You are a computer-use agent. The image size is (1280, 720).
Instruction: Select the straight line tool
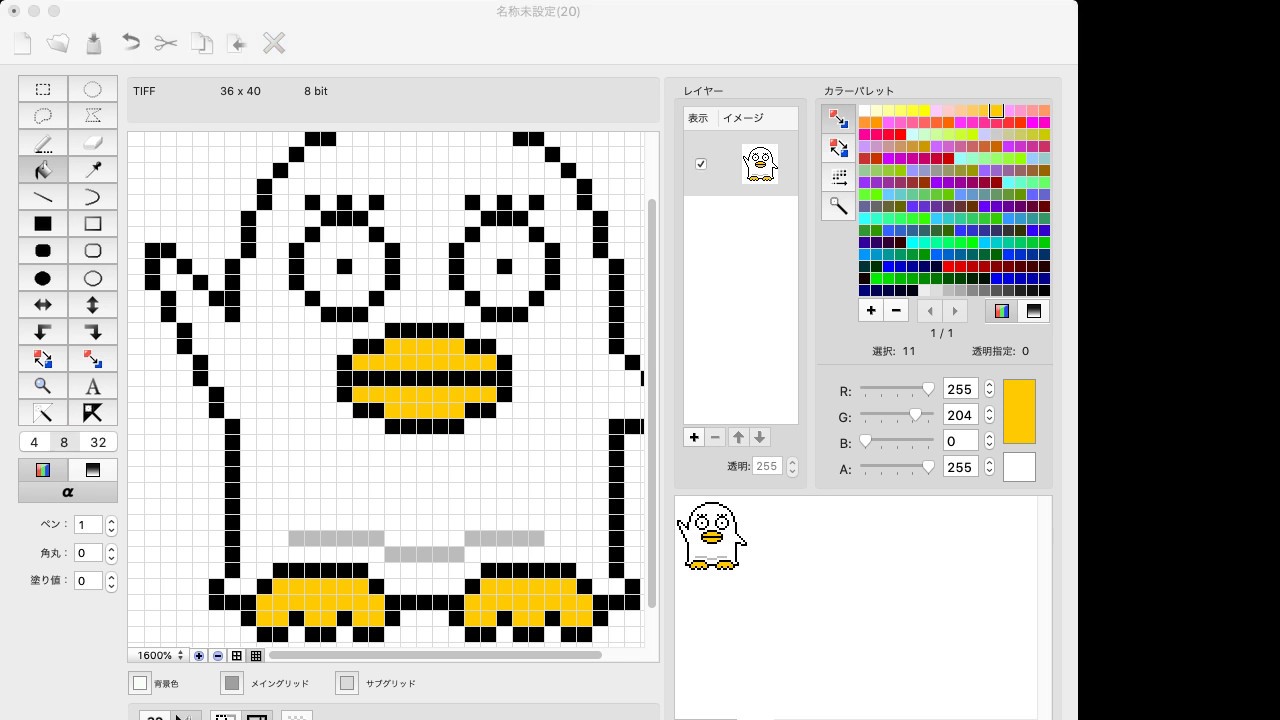43,197
